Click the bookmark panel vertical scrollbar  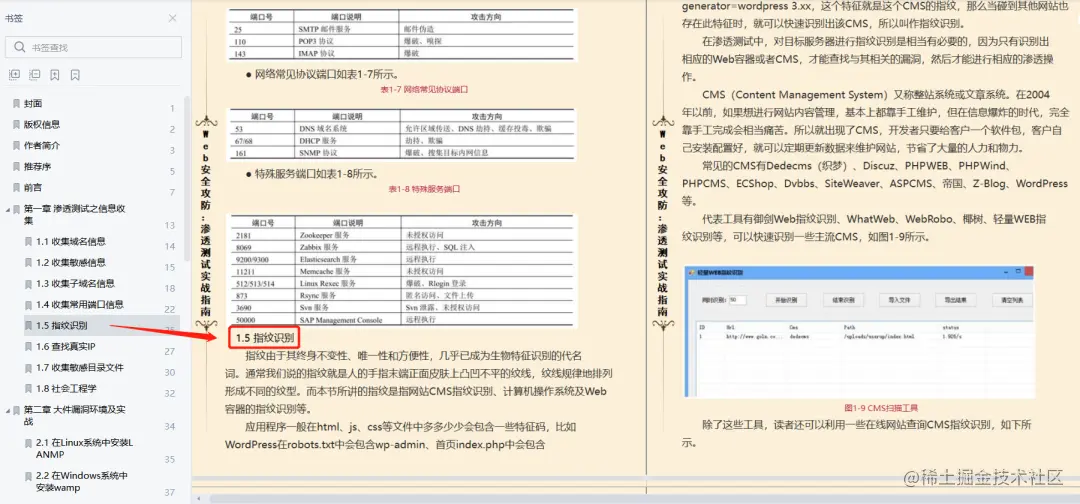(187, 179)
